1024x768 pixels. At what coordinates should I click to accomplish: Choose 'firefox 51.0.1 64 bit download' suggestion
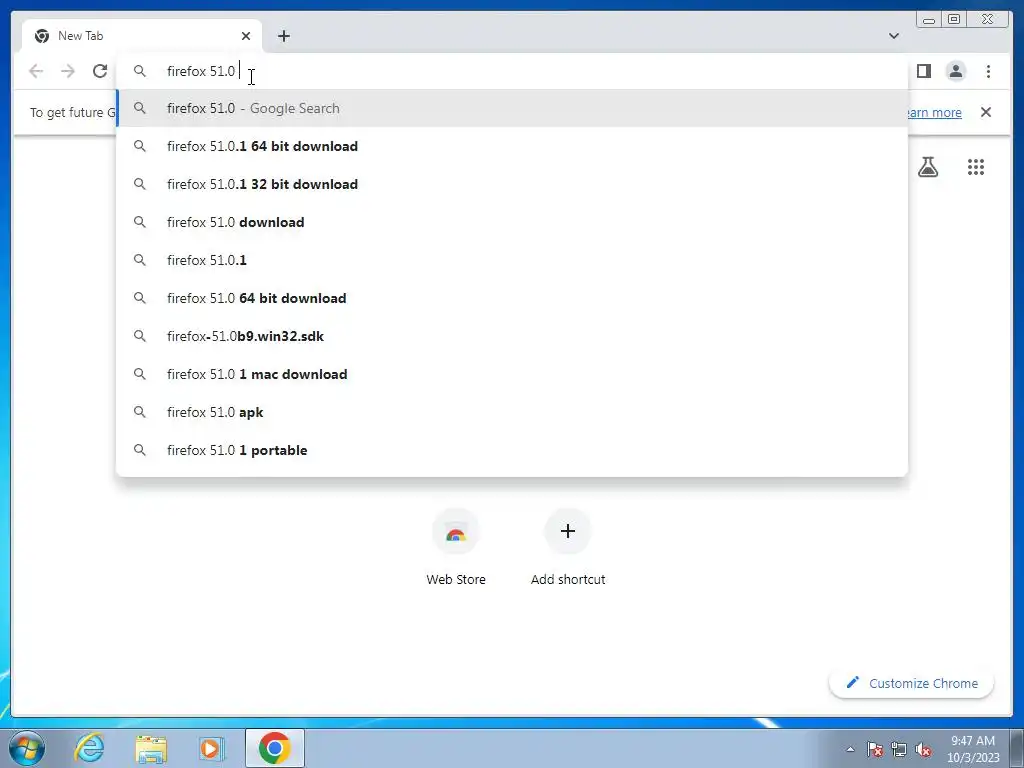[512, 146]
